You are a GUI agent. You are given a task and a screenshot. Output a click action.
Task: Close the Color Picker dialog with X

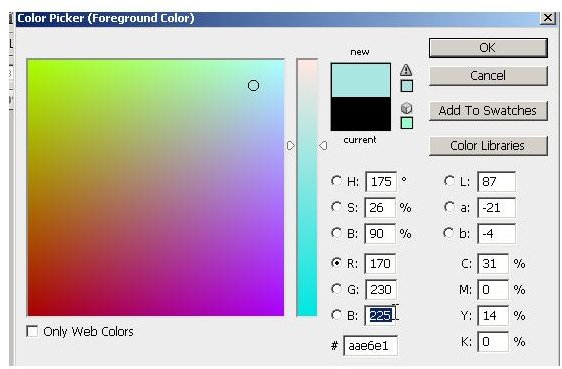pos(548,18)
